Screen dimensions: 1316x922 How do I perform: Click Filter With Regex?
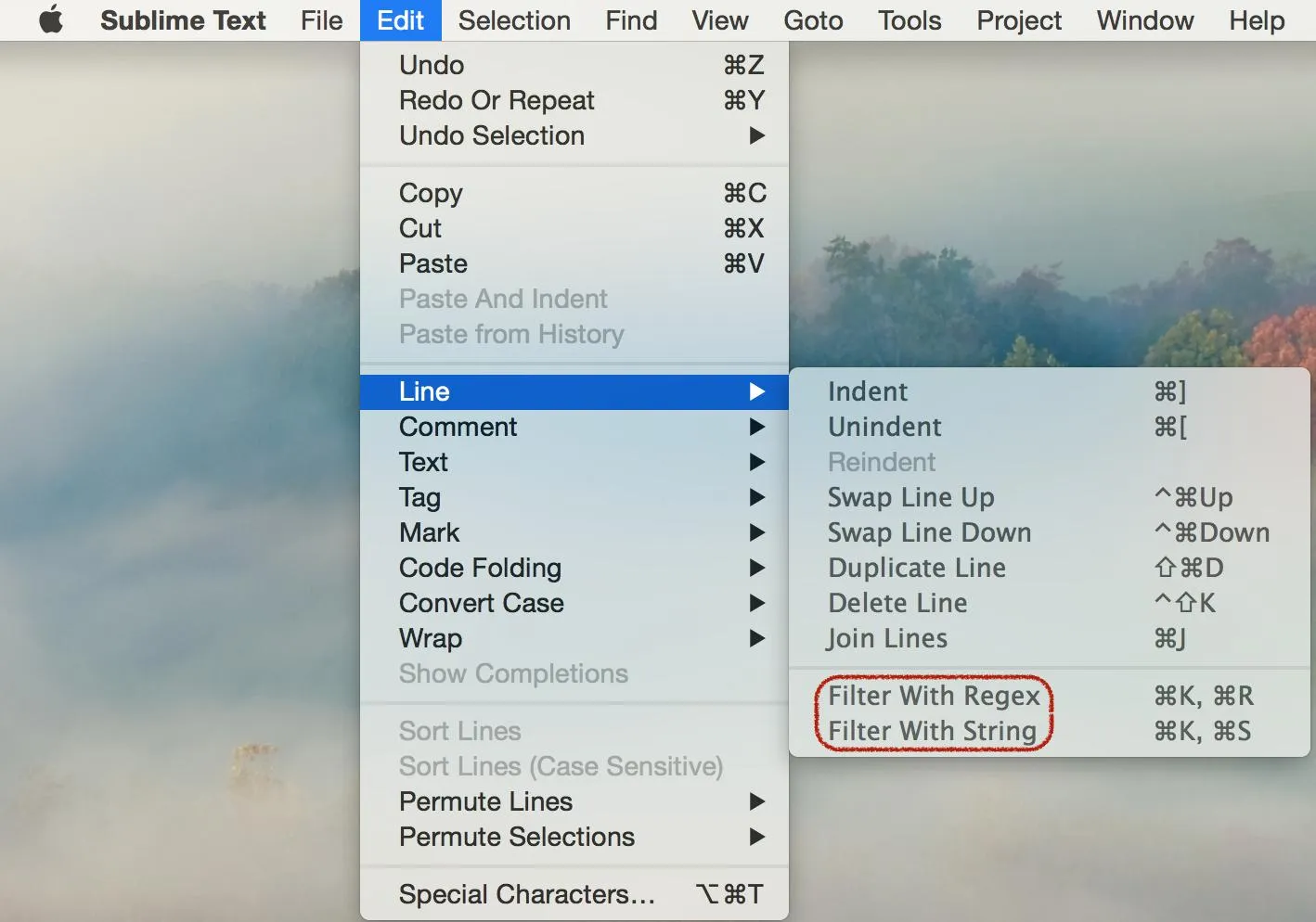(934, 696)
